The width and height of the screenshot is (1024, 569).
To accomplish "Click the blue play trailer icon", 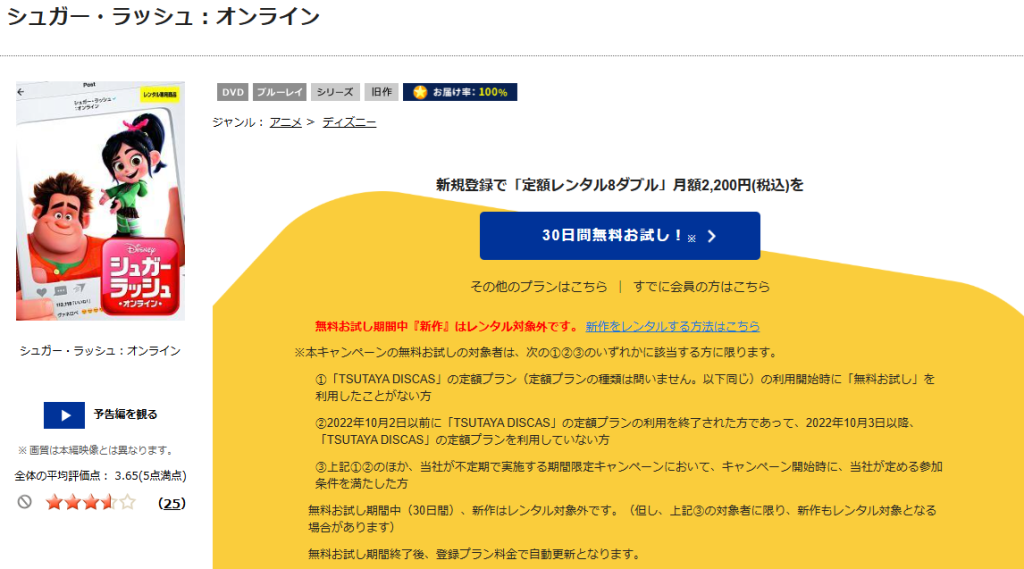I will [64, 415].
